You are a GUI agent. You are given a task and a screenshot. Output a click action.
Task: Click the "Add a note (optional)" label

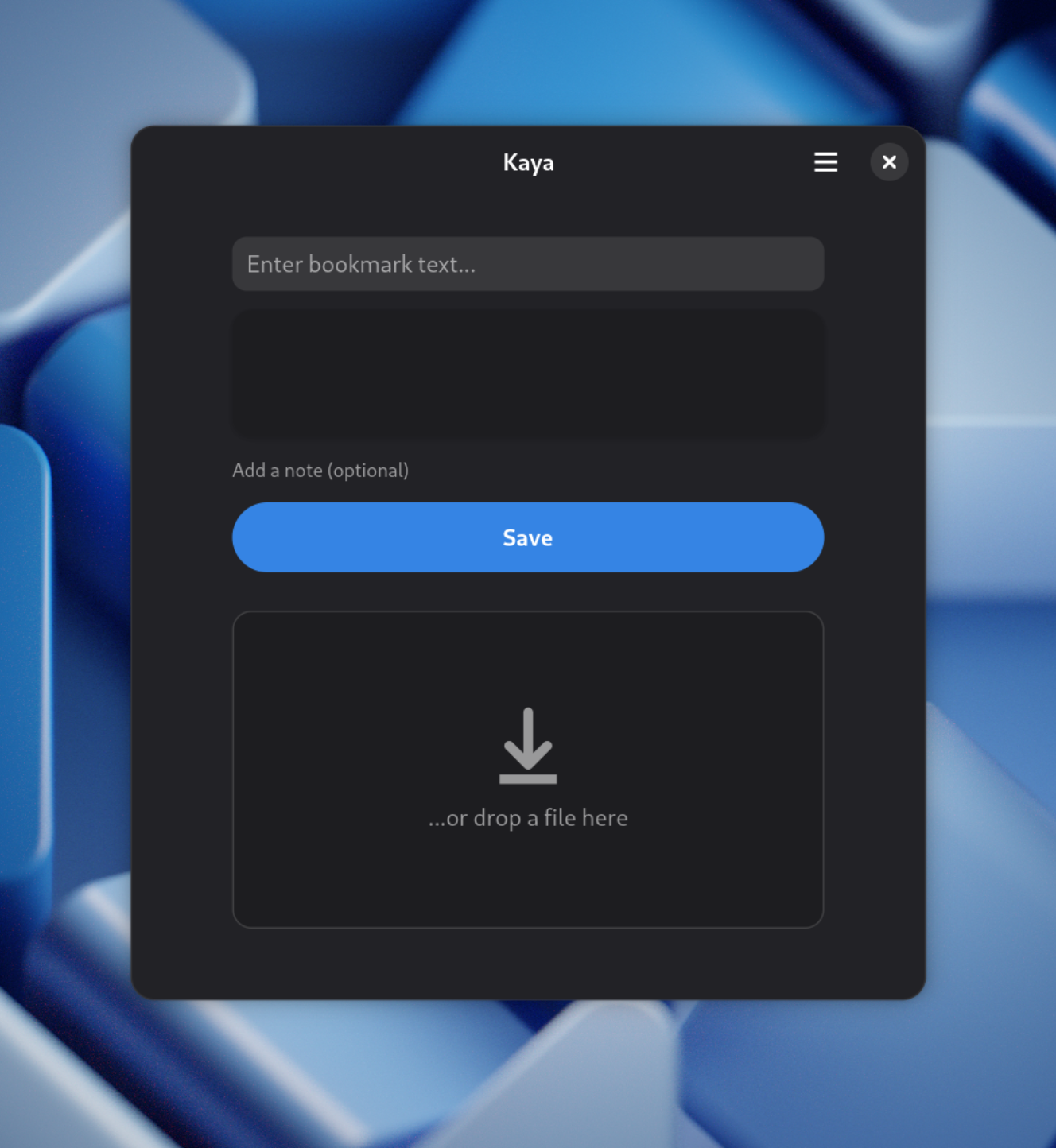(x=320, y=471)
